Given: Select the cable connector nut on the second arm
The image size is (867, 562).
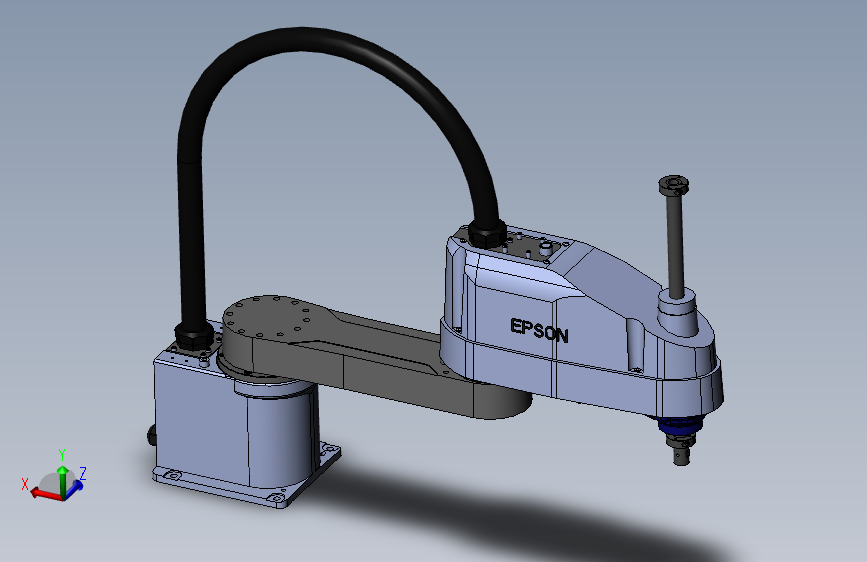Looking at the screenshot, I should coord(487,232).
